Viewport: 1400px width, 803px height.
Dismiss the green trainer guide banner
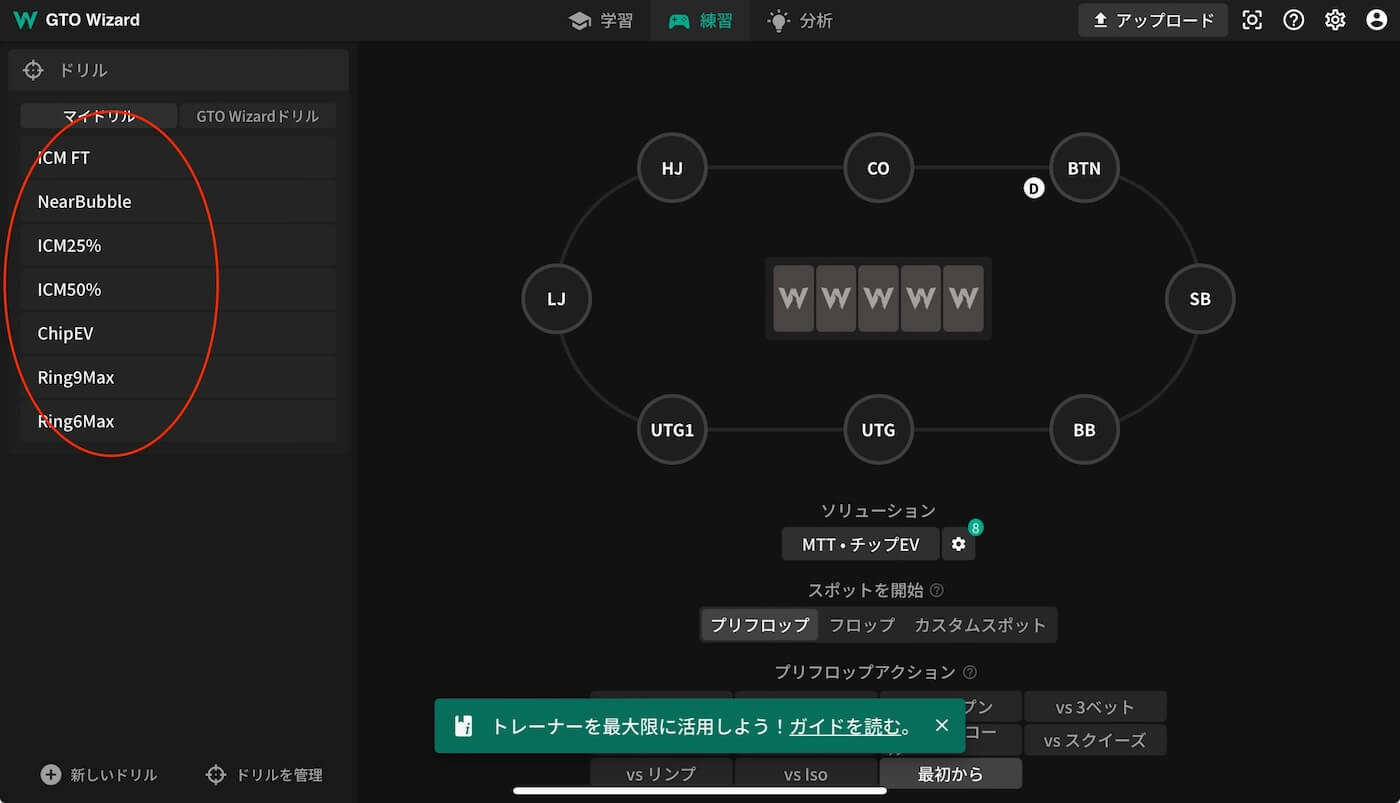click(x=941, y=725)
